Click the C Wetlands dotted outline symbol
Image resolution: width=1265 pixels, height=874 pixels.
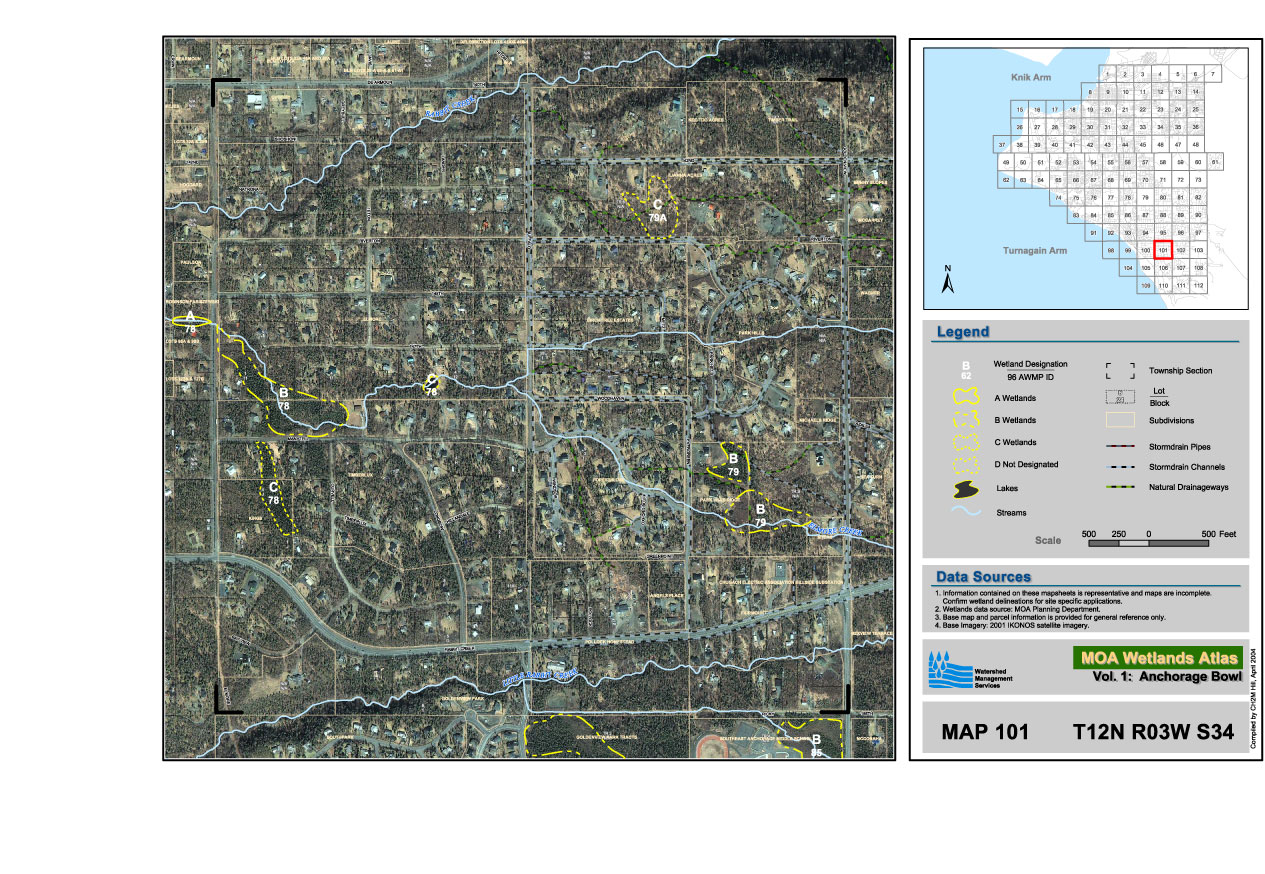966,442
